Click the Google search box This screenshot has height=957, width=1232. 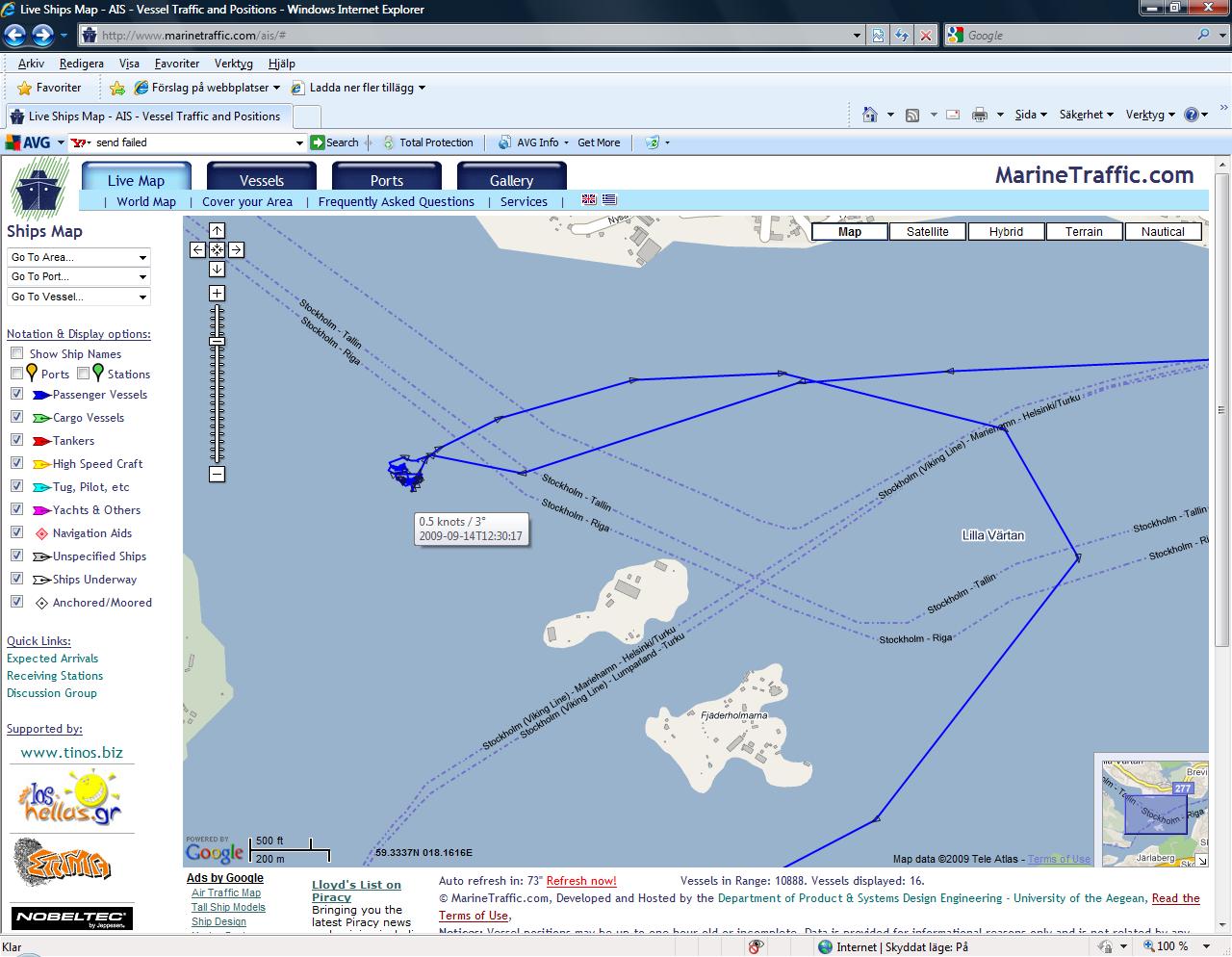pyautogui.click(x=1078, y=36)
